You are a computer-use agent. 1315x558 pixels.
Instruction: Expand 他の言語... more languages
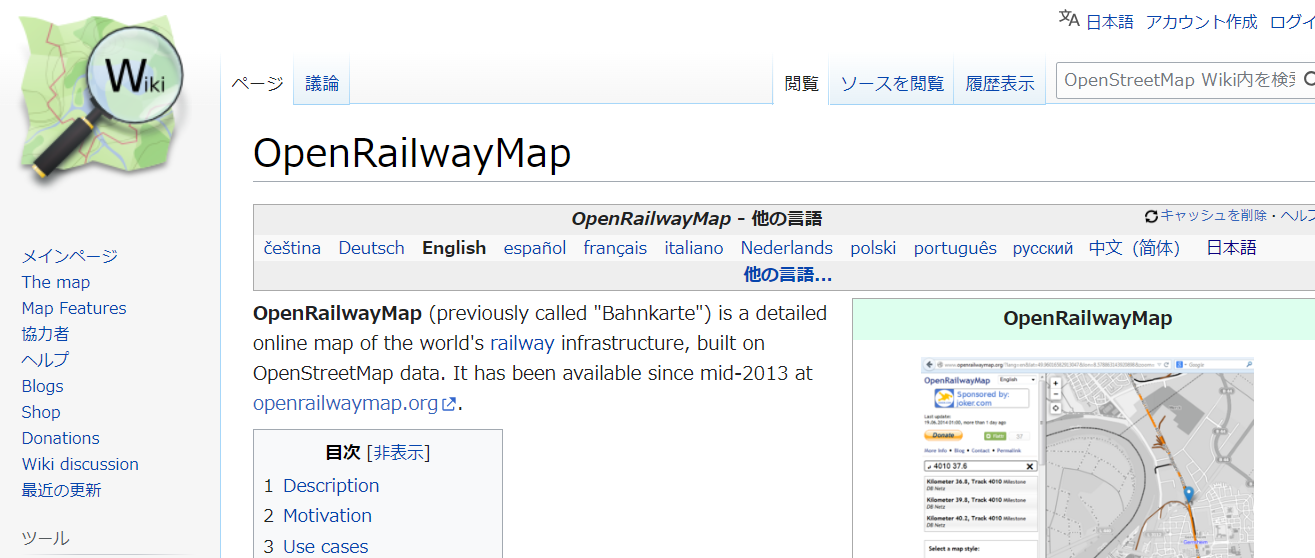(788, 274)
